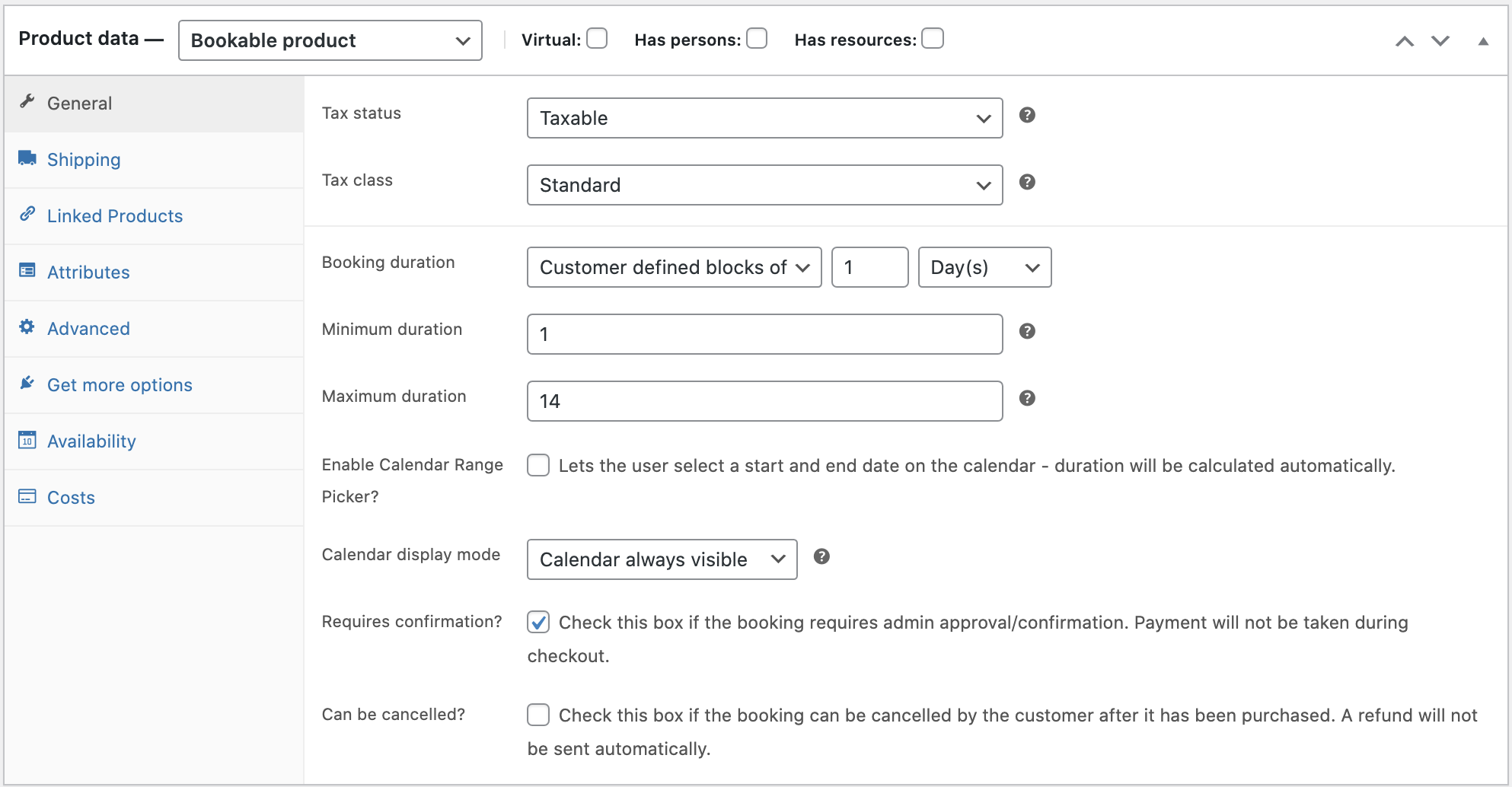Click the Calendar display mode help icon
The height and width of the screenshot is (787, 1512).
(821, 556)
